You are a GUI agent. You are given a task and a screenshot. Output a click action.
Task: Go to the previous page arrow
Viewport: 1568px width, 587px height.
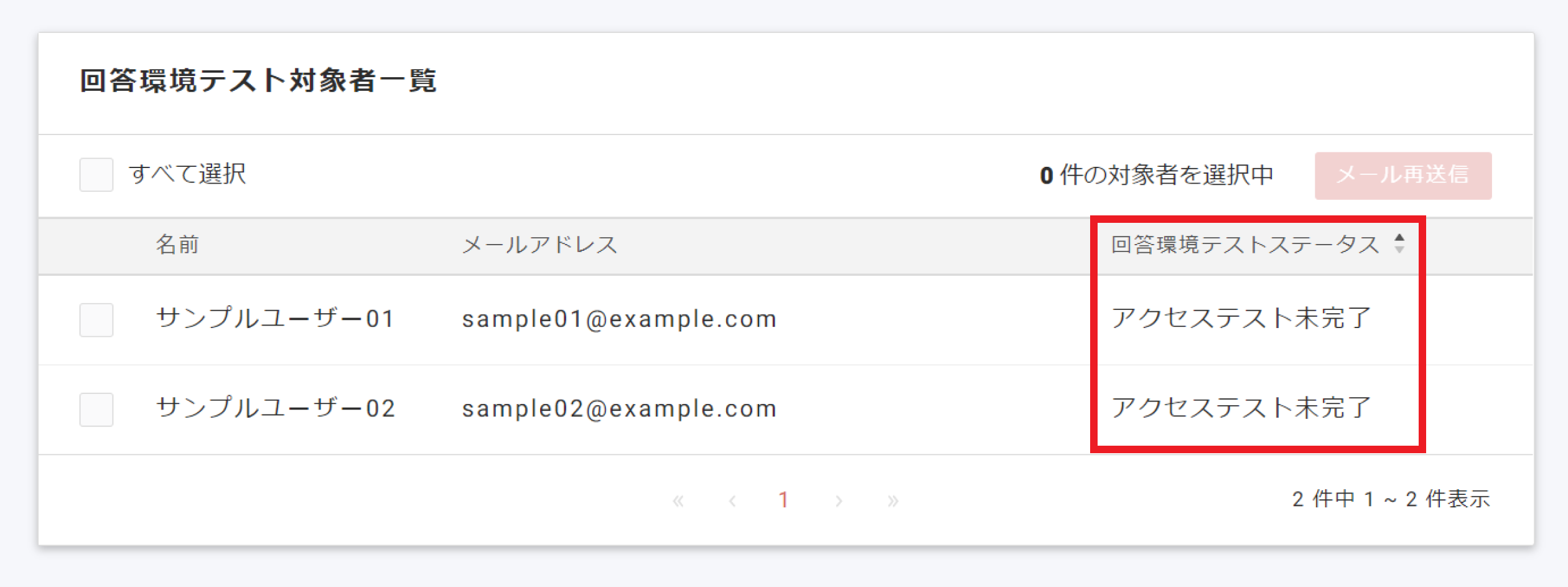pos(732,500)
